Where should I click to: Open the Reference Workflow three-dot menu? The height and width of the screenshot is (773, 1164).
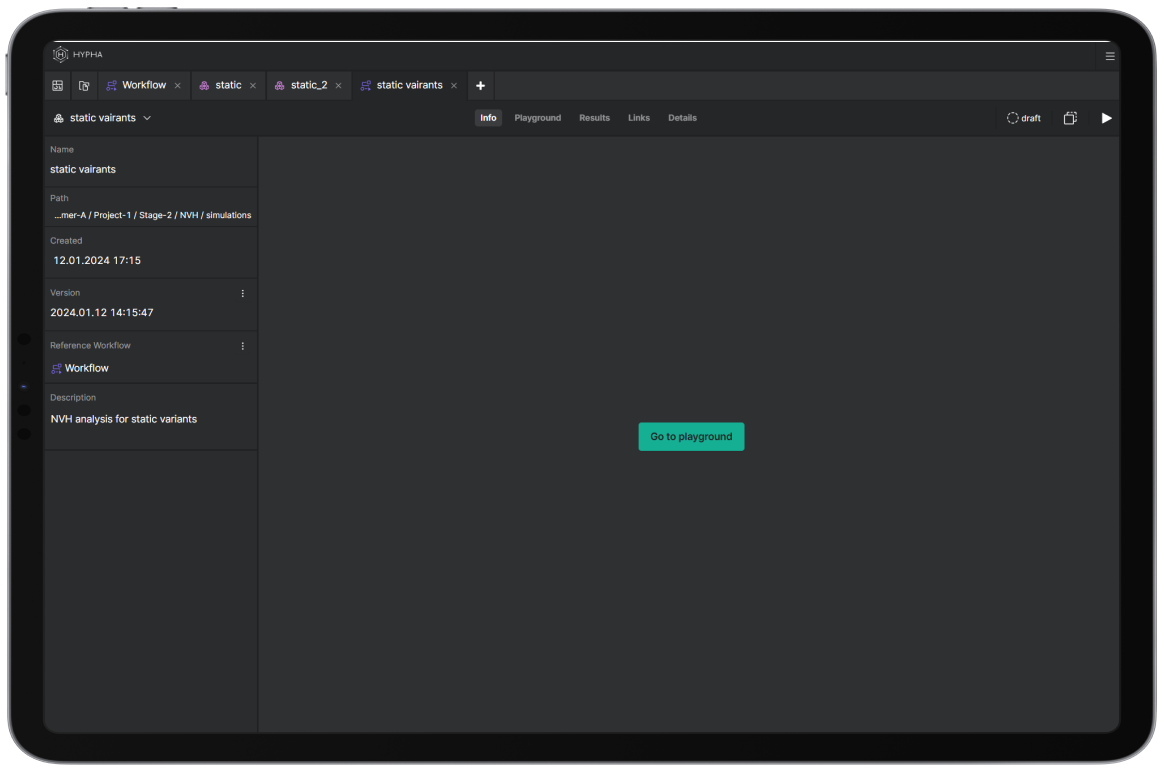tap(242, 346)
